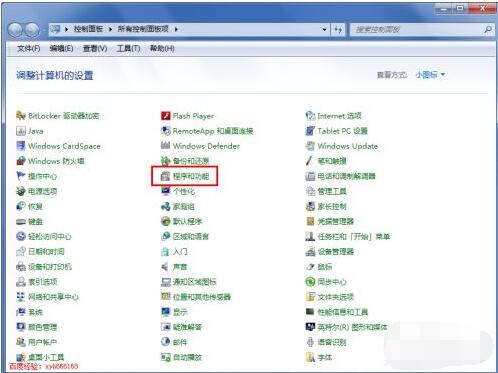Click the 字体 fonts icon
The width and height of the screenshot is (498, 373).
tap(310, 357)
